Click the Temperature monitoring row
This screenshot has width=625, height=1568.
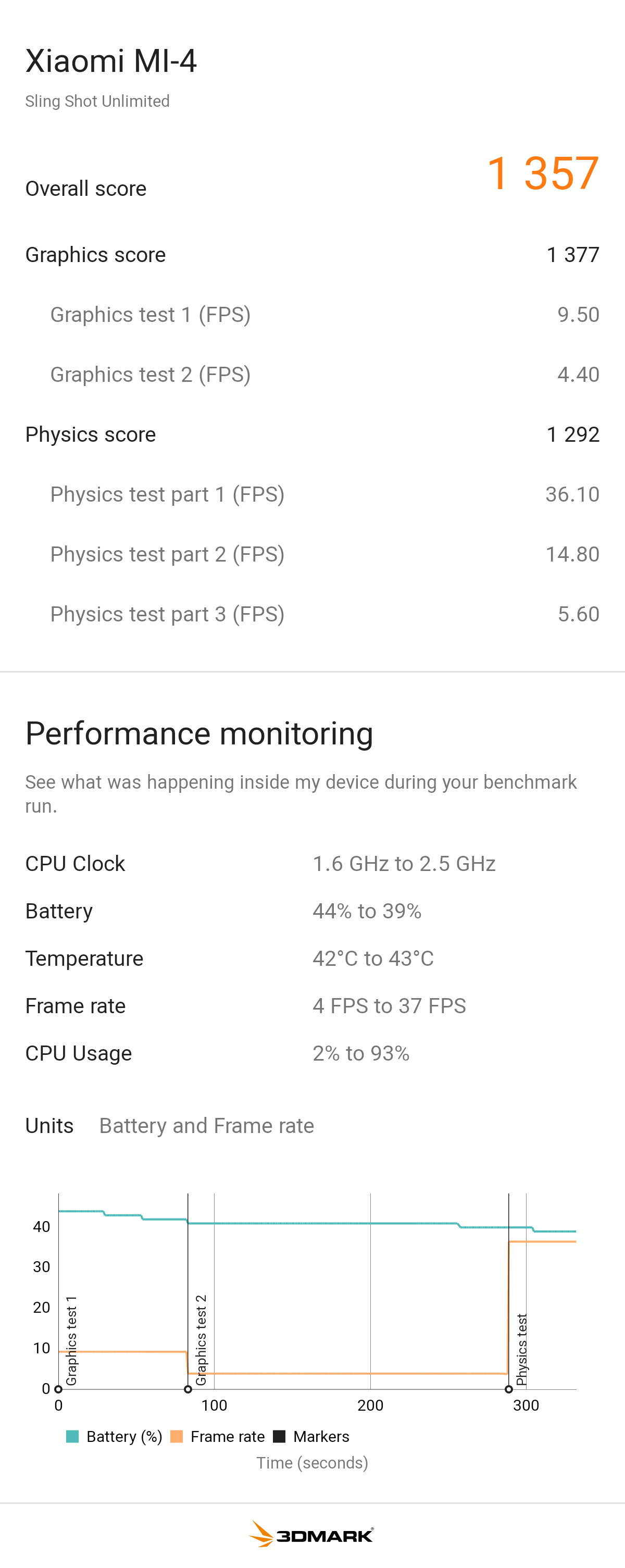[312, 959]
